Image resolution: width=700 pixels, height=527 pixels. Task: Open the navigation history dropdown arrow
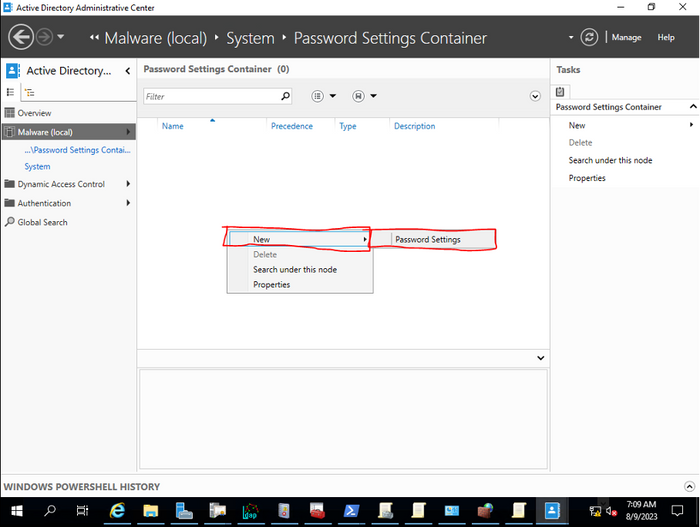(61, 37)
